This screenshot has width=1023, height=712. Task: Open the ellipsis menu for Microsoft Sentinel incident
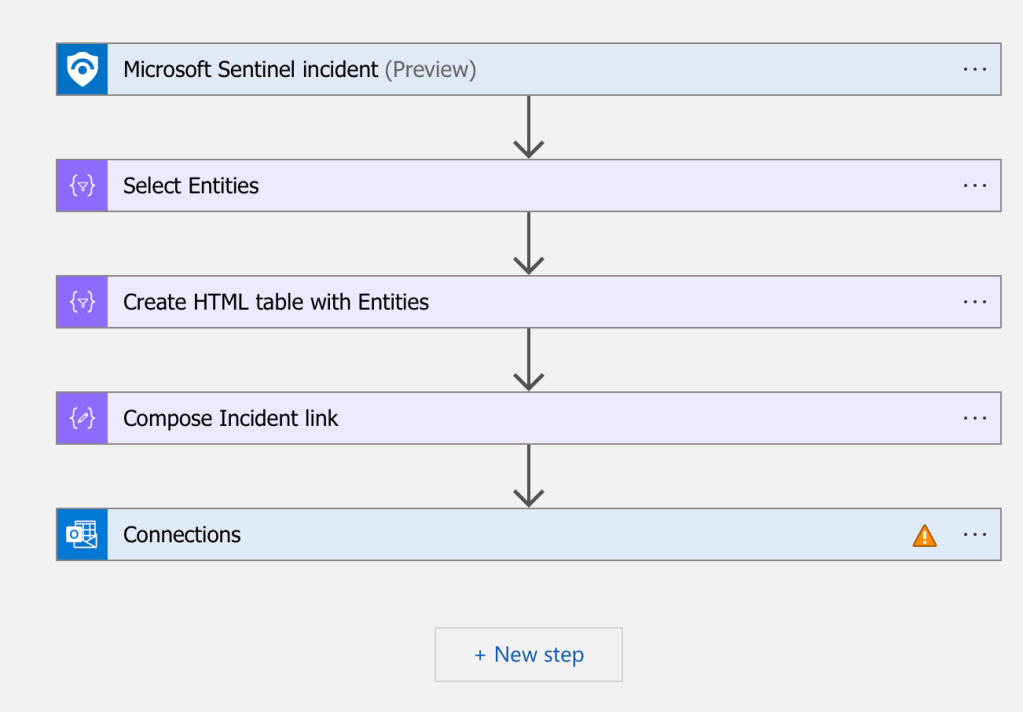coord(975,69)
